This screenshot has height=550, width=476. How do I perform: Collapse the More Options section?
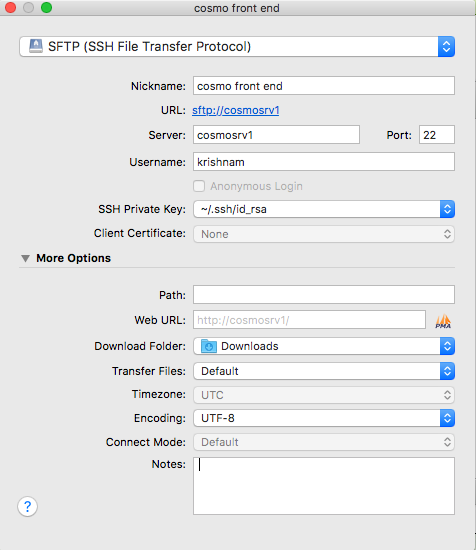pyautogui.click(x=25, y=258)
